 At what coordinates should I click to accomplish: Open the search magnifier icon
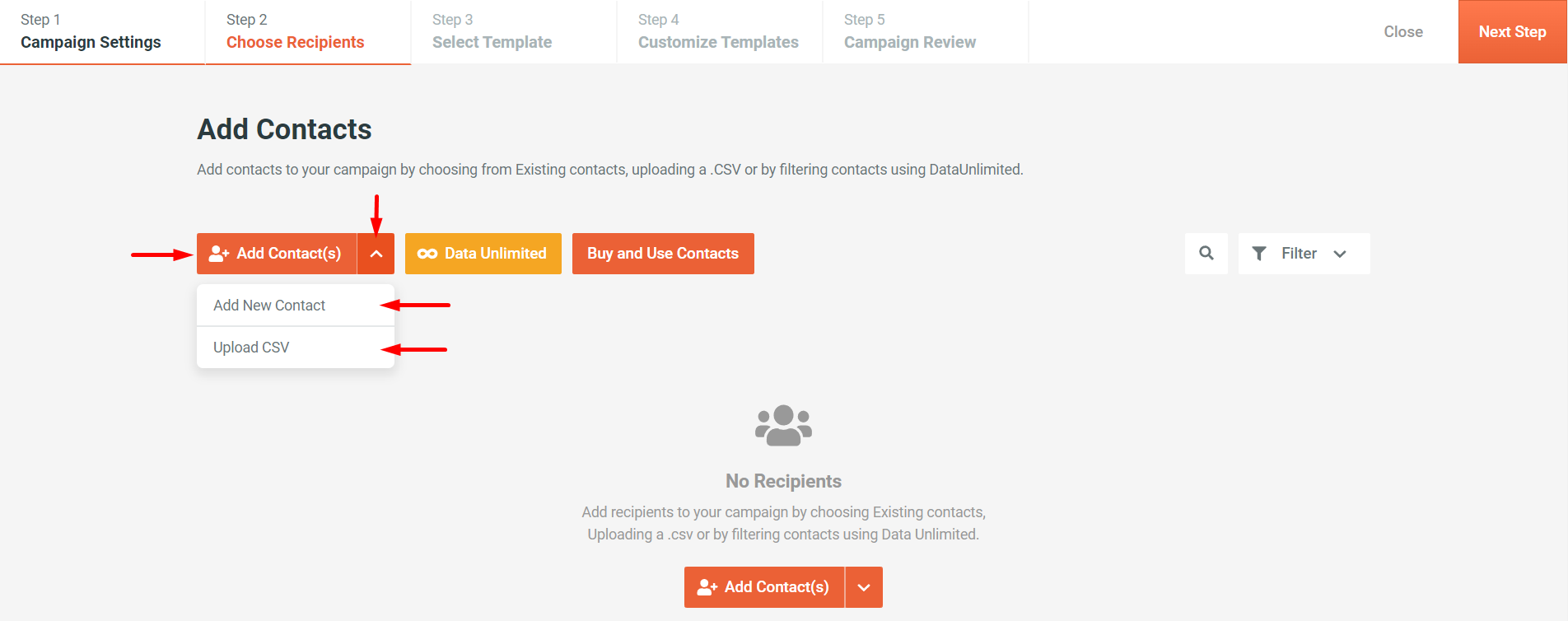(x=1206, y=254)
